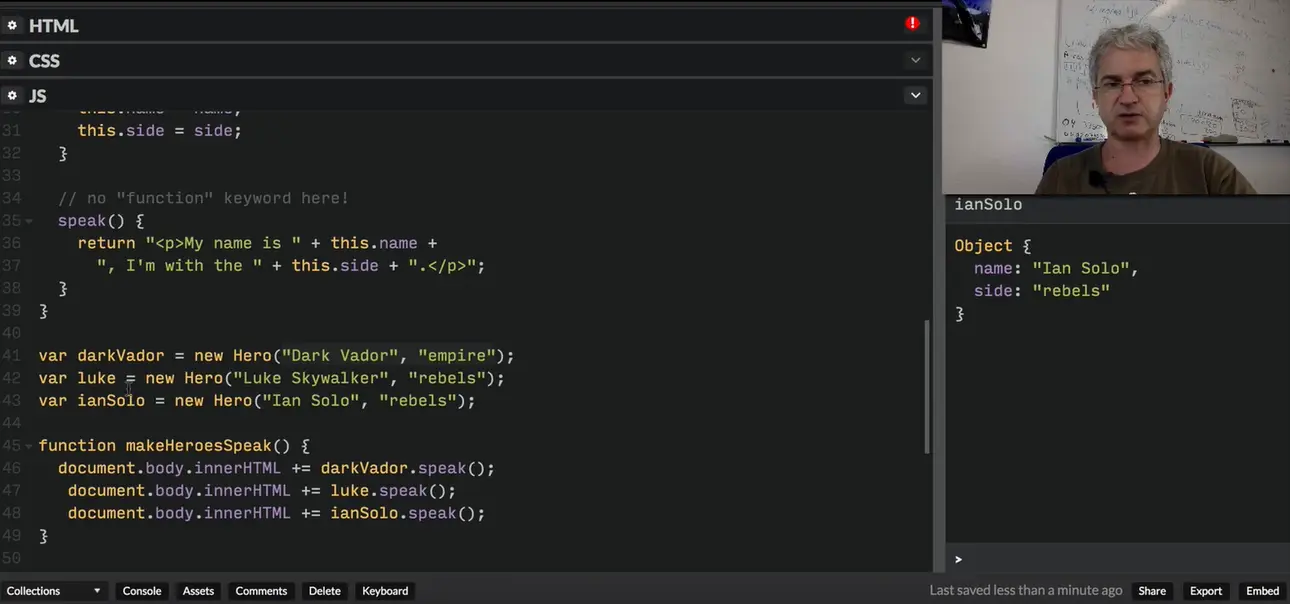This screenshot has width=1290, height=604.
Task: Expand the CSS panel dropdown chevron
Action: pyautogui.click(x=915, y=60)
